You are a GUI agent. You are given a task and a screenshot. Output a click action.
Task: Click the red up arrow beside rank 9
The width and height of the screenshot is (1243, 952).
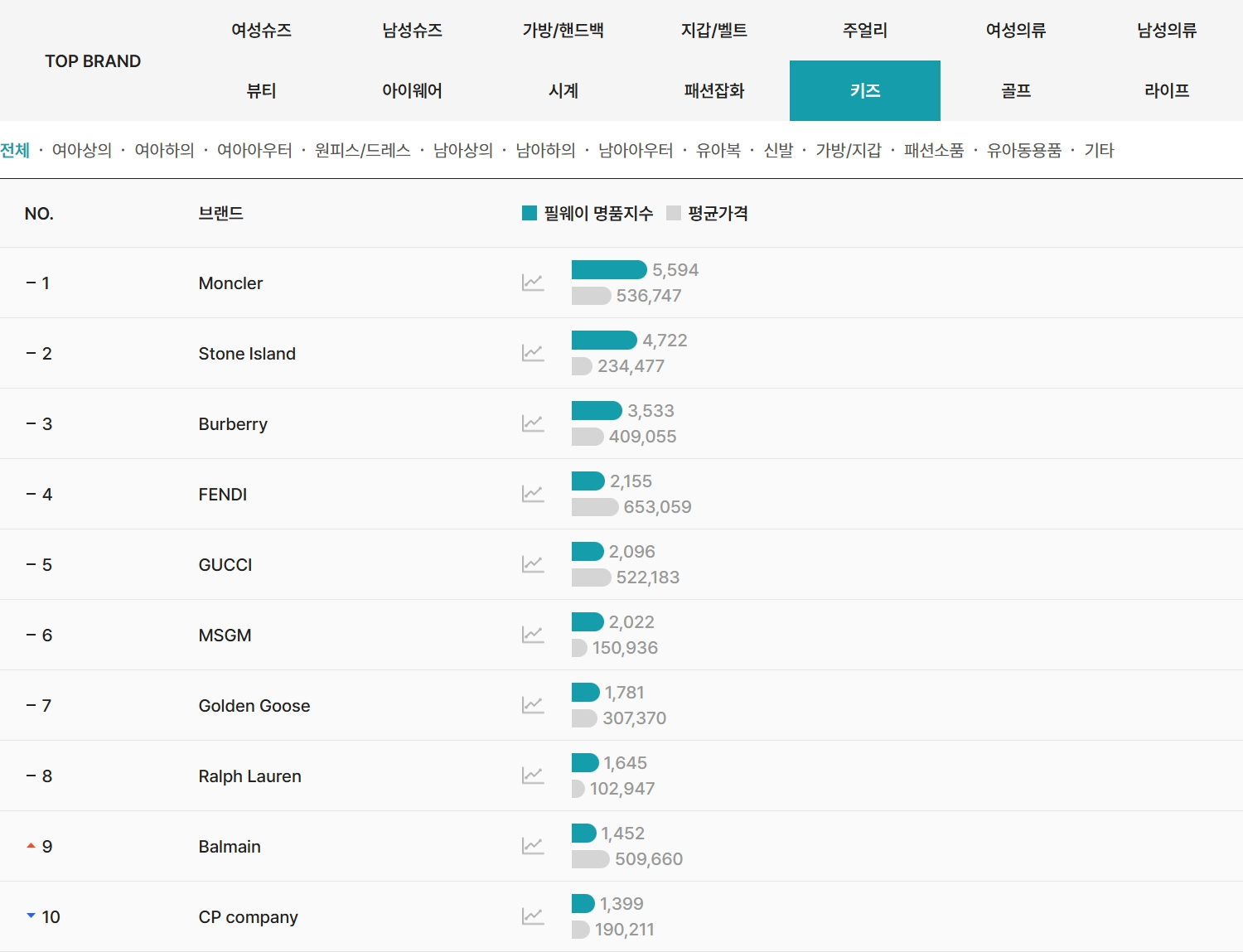point(31,846)
